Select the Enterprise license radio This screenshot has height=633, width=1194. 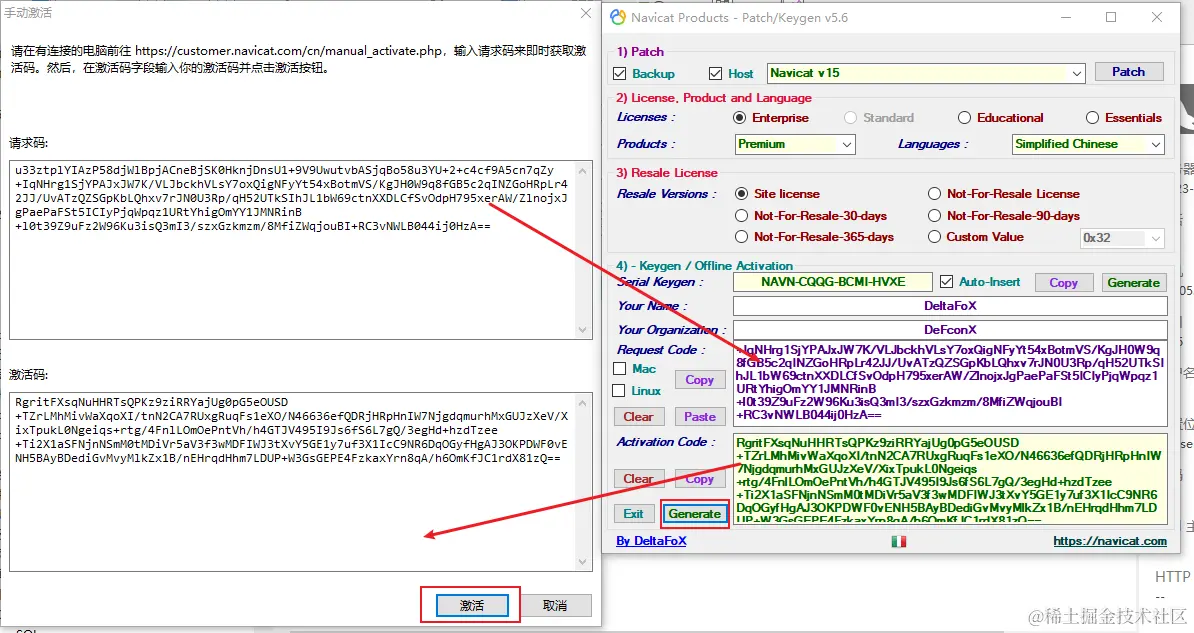(x=739, y=117)
